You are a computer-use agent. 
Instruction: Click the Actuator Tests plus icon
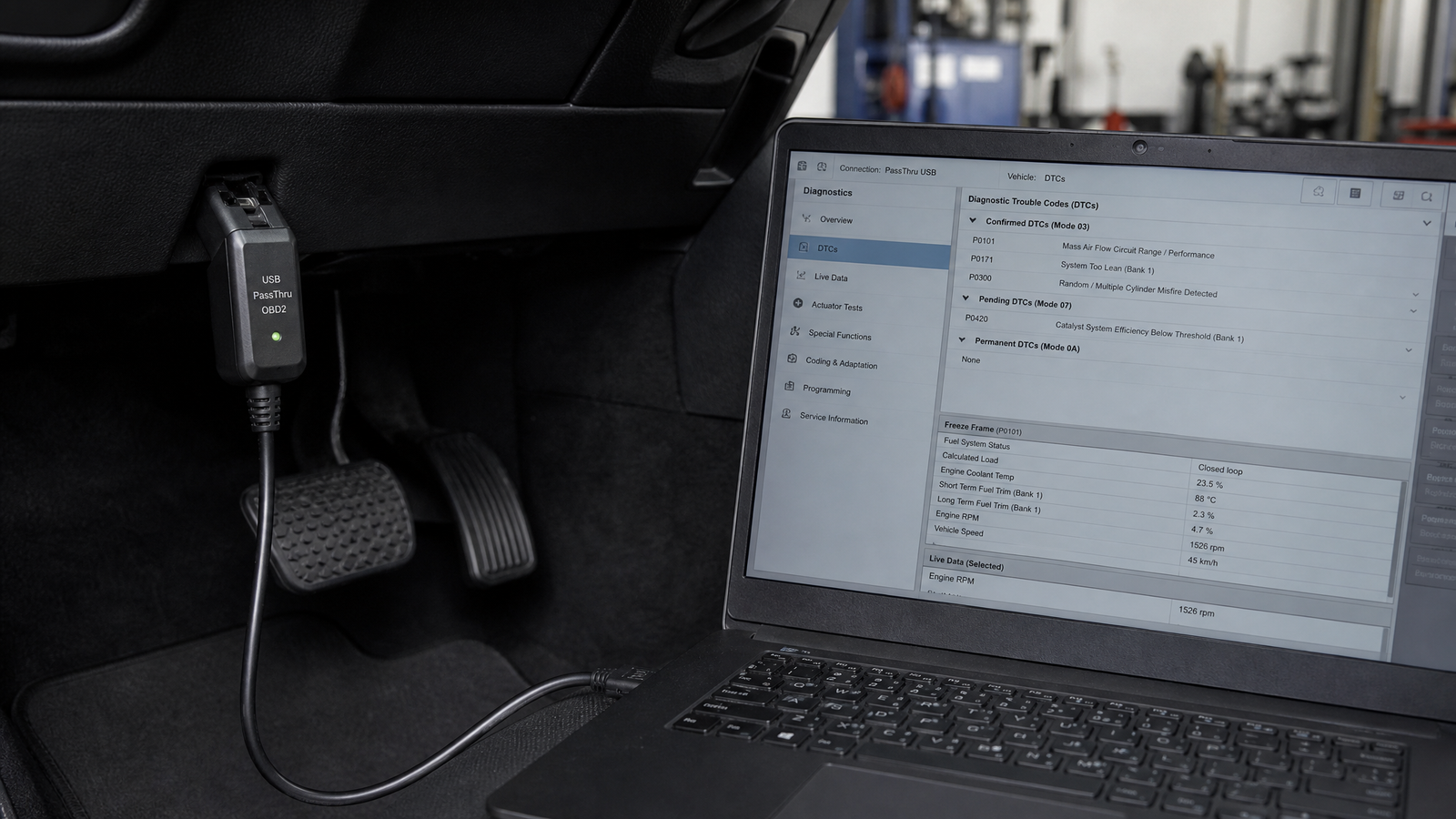tap(798, 303)
